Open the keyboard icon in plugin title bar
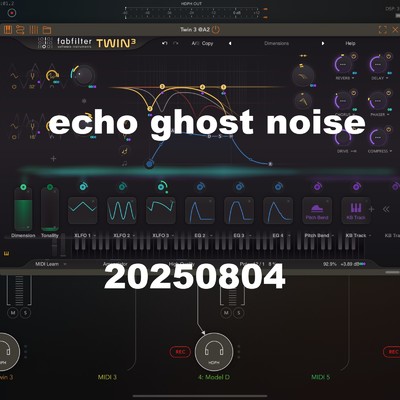The height and width of the screenshot is (400, 400). 8,30
